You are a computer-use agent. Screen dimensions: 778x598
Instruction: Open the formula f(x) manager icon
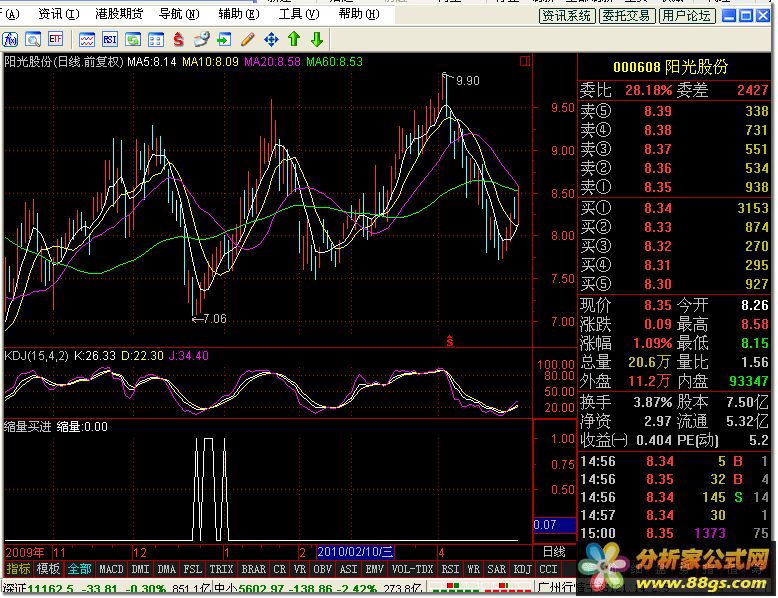10,39
